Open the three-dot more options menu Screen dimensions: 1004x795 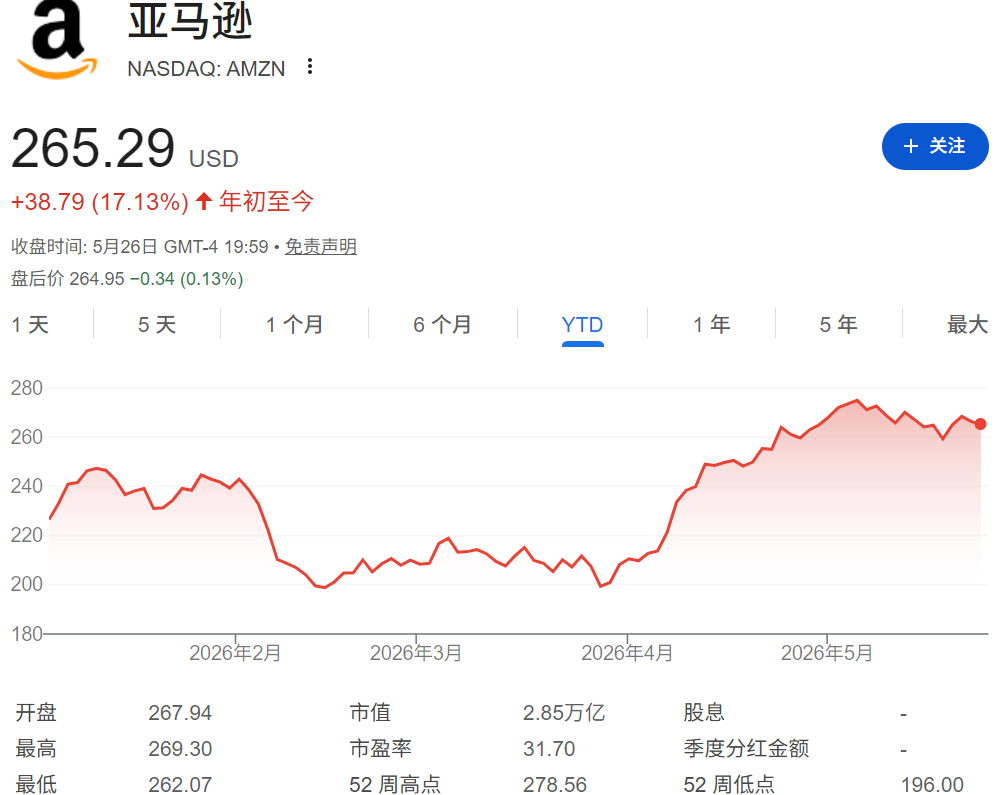(310, 67)
